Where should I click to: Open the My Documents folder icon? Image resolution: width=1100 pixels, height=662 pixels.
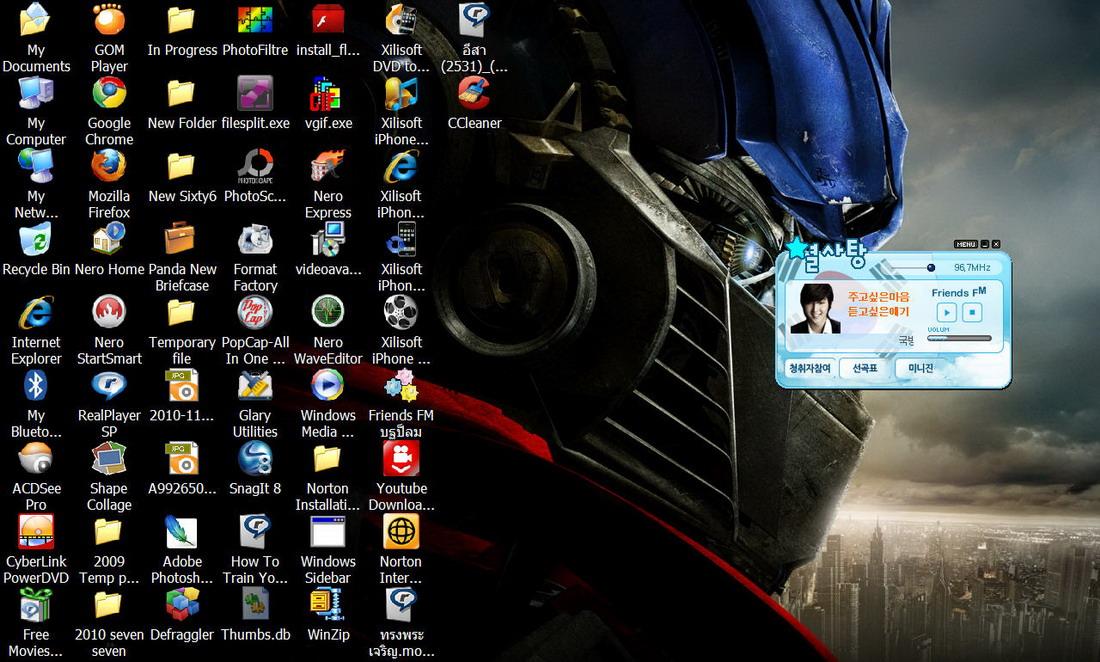click(x=36, y=37)
